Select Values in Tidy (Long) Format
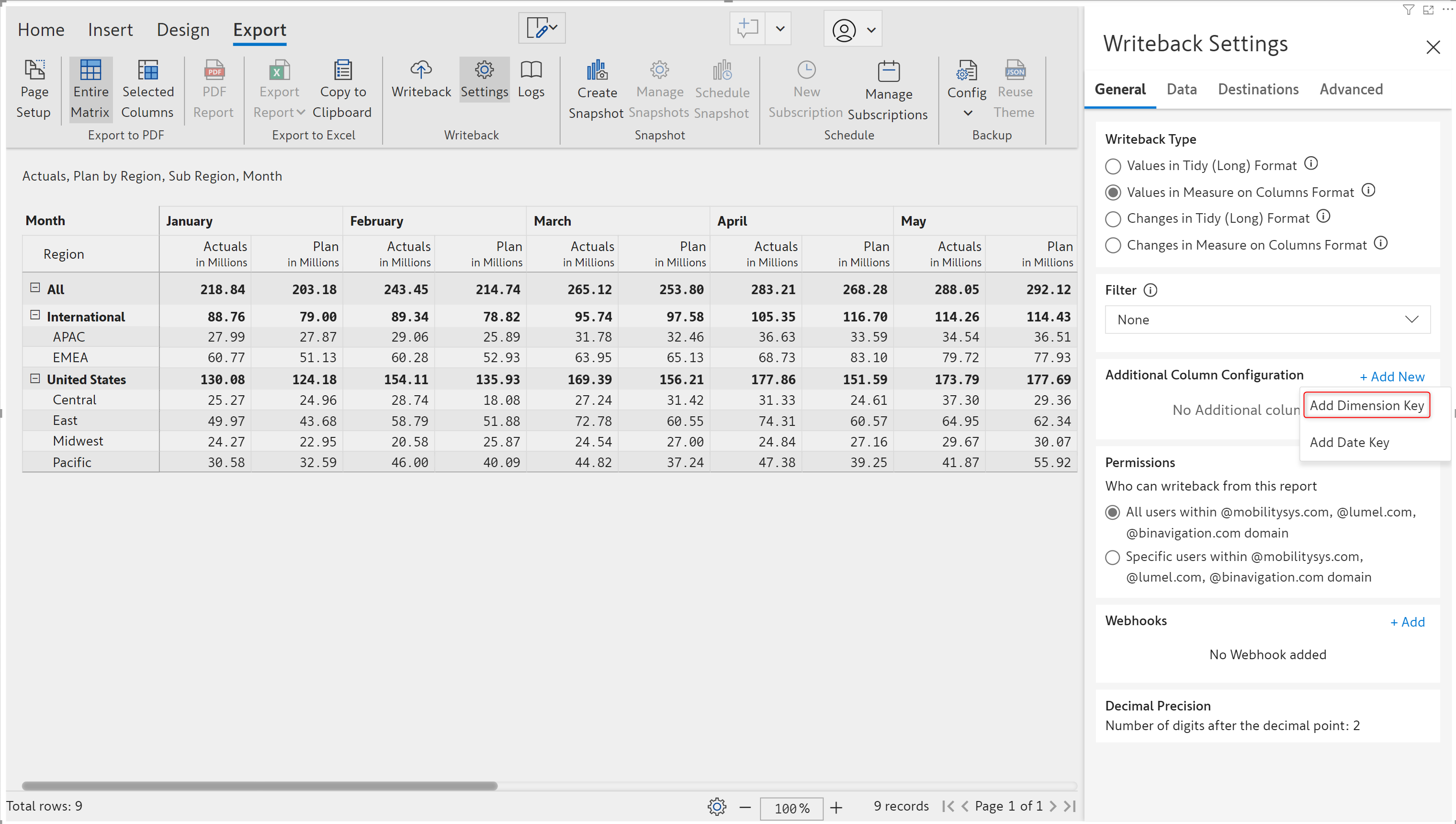The width and height of the screenshot is (1456, 824). pos(1112,166)
